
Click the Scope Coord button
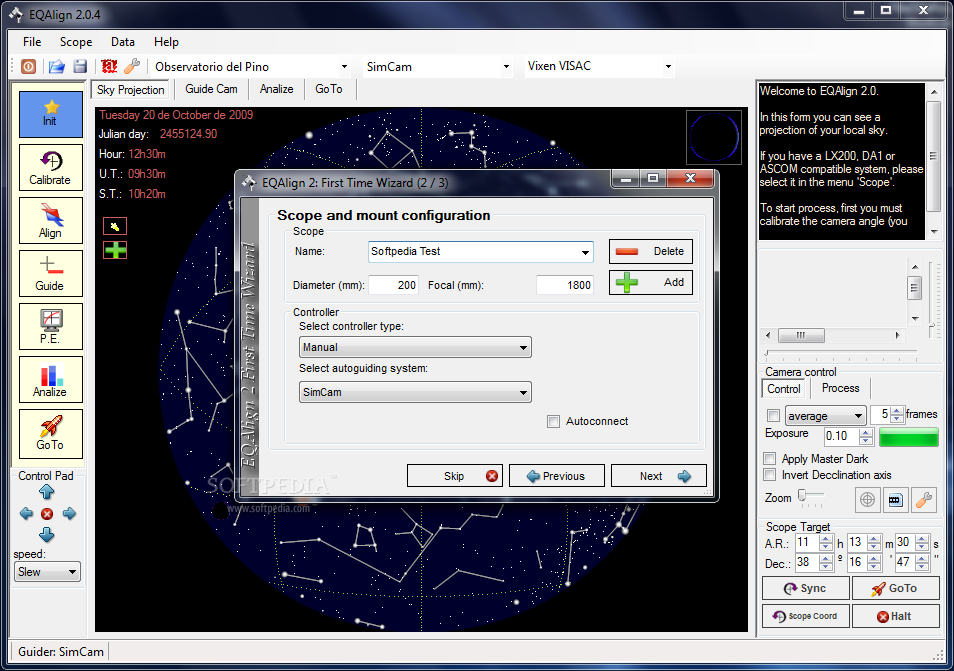(x=806, y=616)
